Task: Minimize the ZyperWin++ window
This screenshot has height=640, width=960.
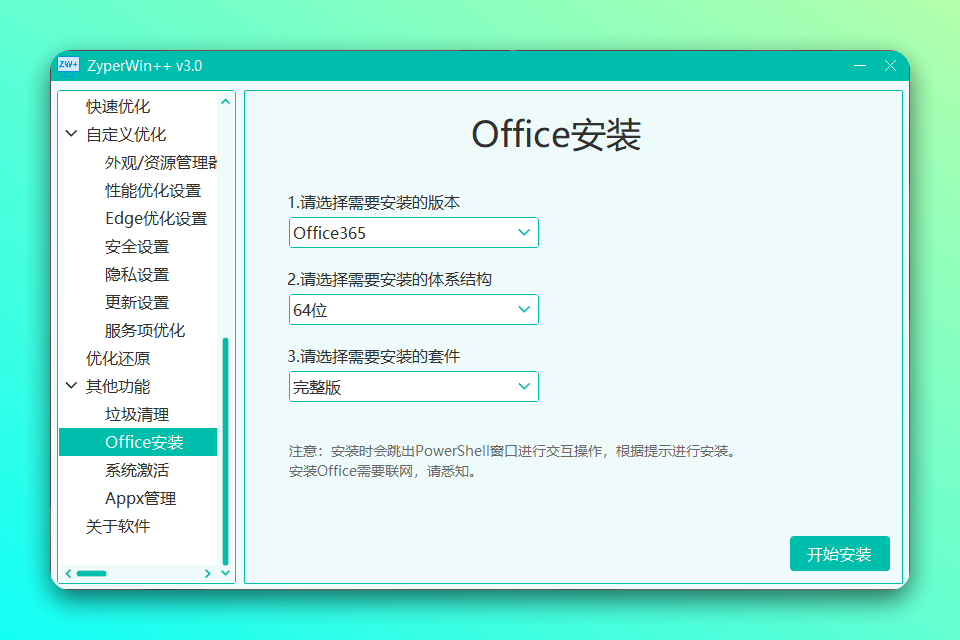Action: (x=860, y=66)
